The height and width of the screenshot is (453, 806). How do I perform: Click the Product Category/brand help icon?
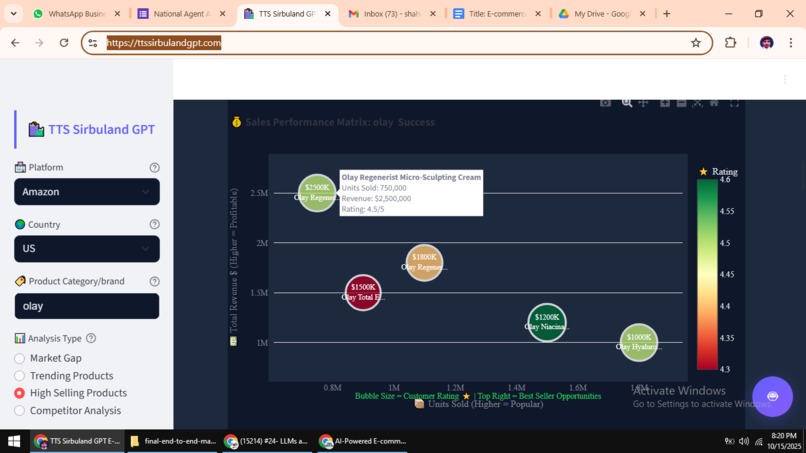point(154,281)
